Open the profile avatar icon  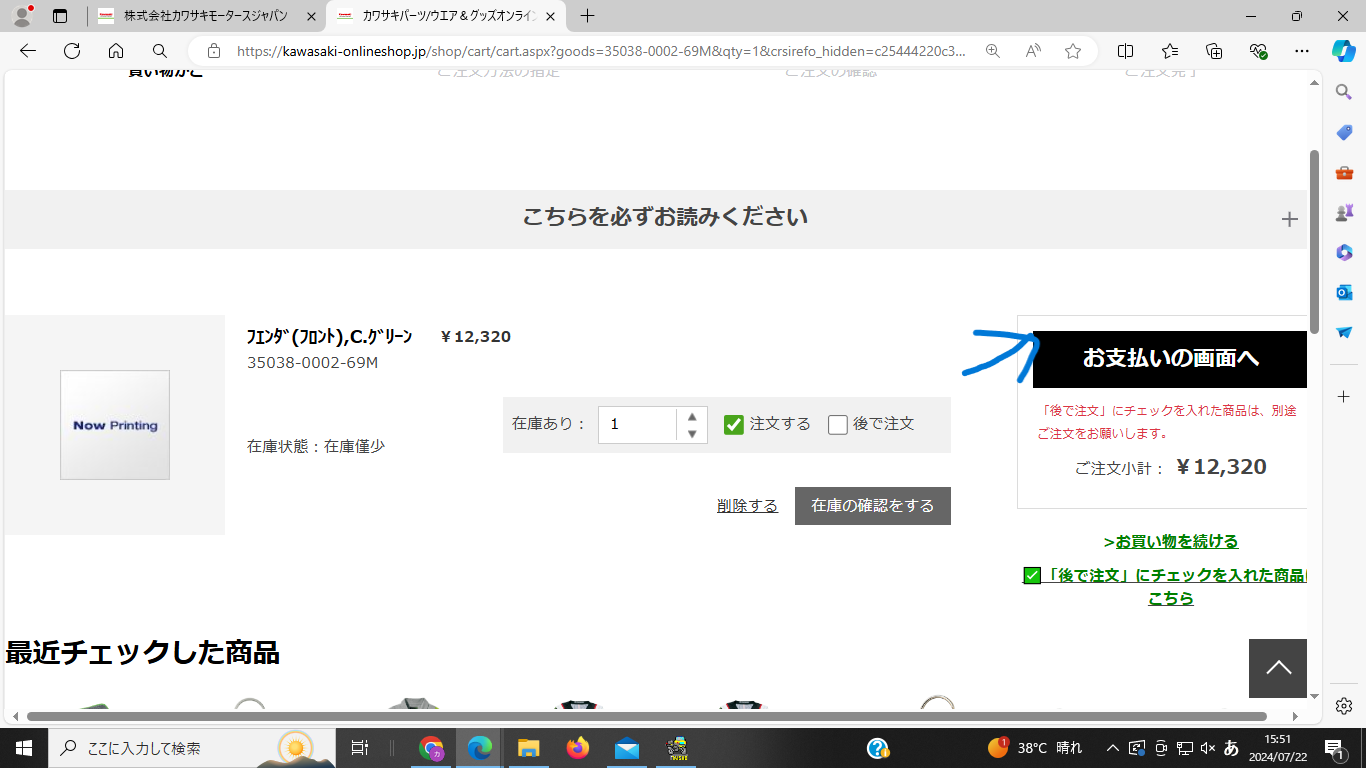pos(22,16)
